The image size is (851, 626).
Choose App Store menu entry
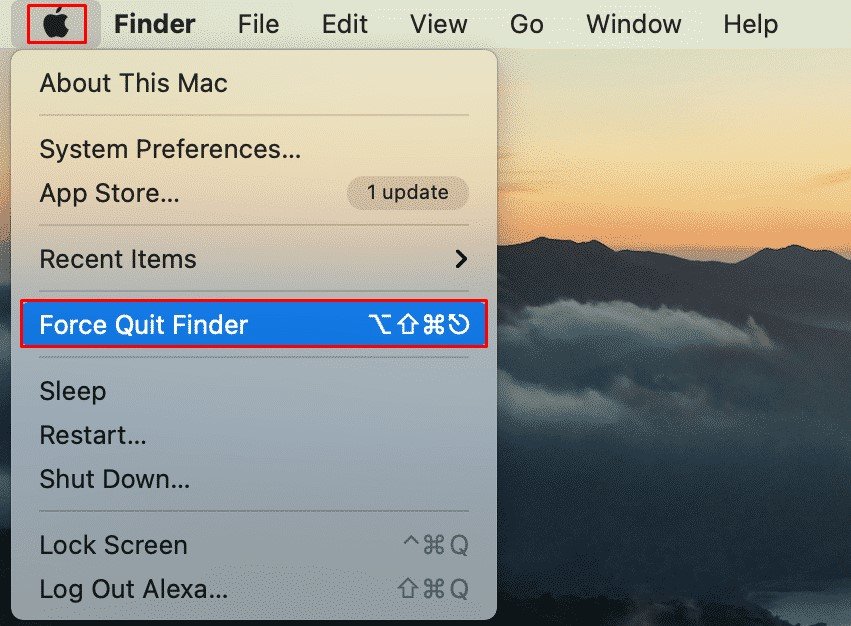[109, 193]
